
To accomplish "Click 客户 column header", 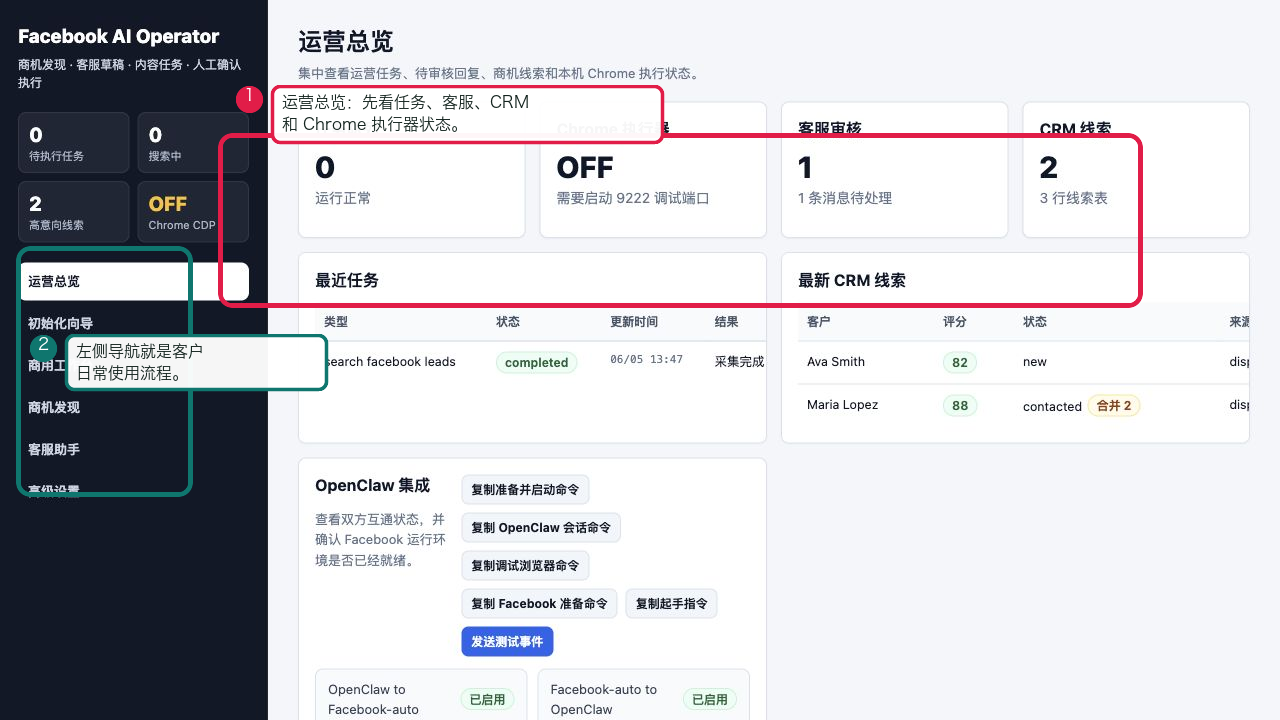I will pyautogui.click(x=819, y=322).
